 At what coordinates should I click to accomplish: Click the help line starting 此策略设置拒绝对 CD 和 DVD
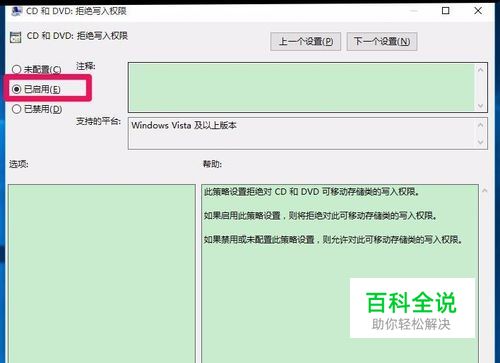point(312,192)
